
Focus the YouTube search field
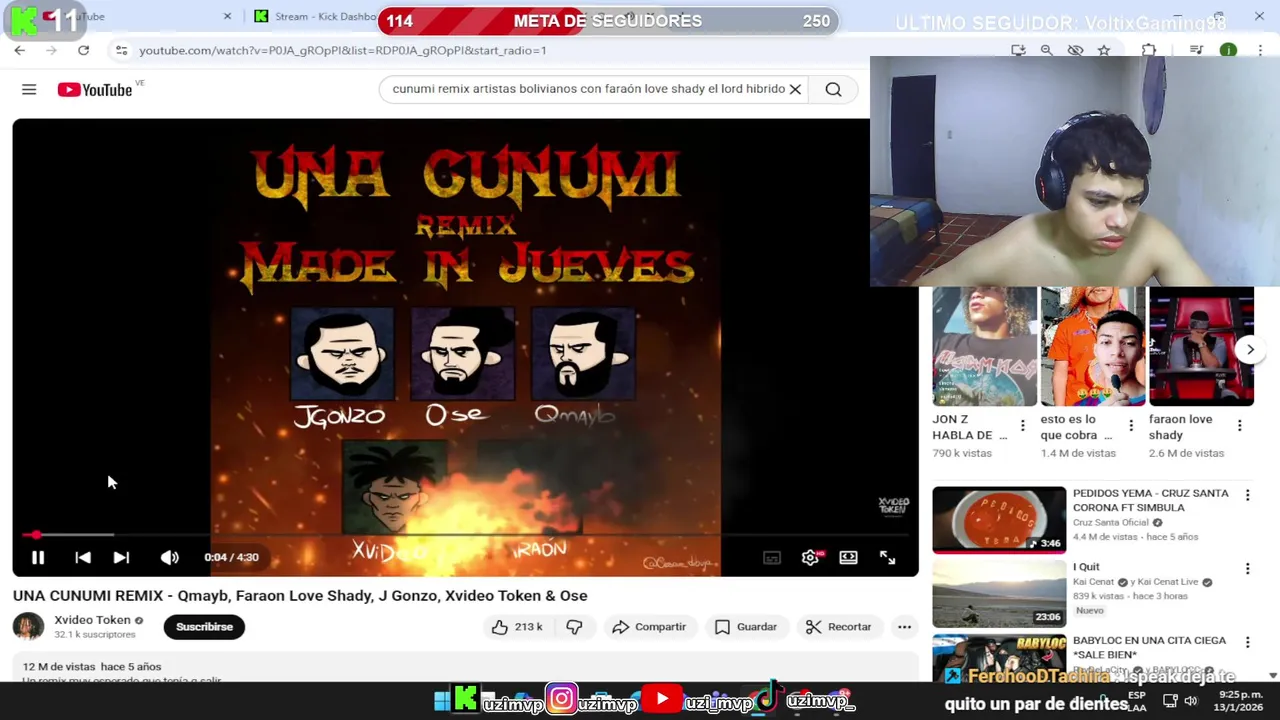tap(588, 89)
